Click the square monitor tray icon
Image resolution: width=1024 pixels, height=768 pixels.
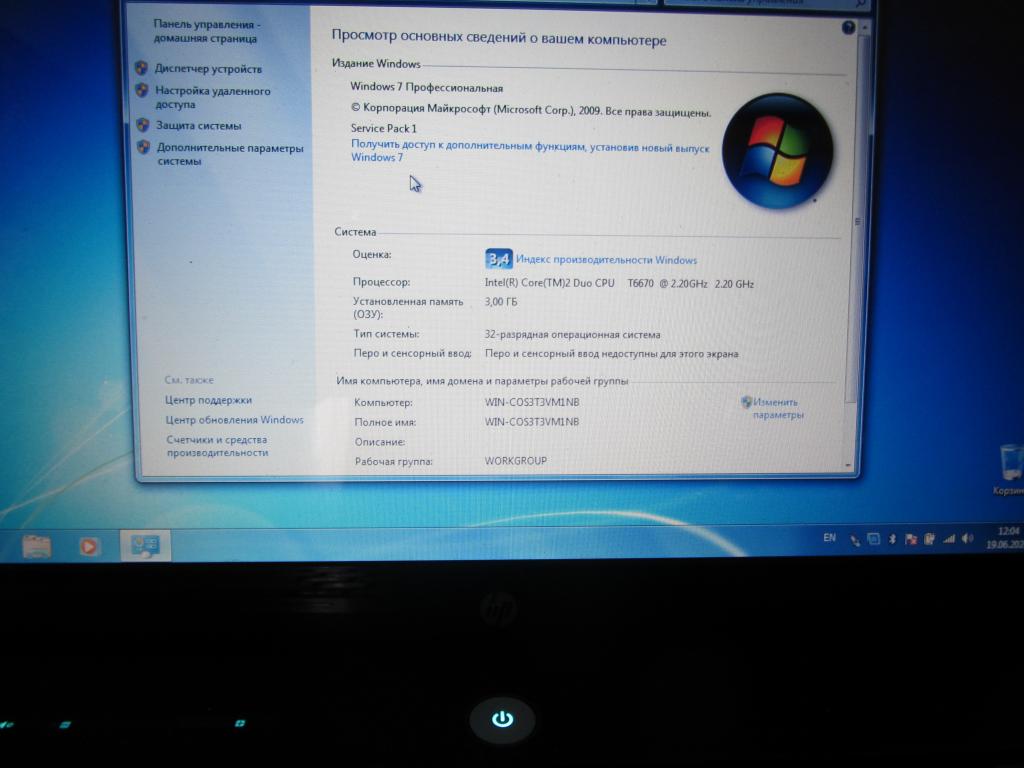pos(874,539)
